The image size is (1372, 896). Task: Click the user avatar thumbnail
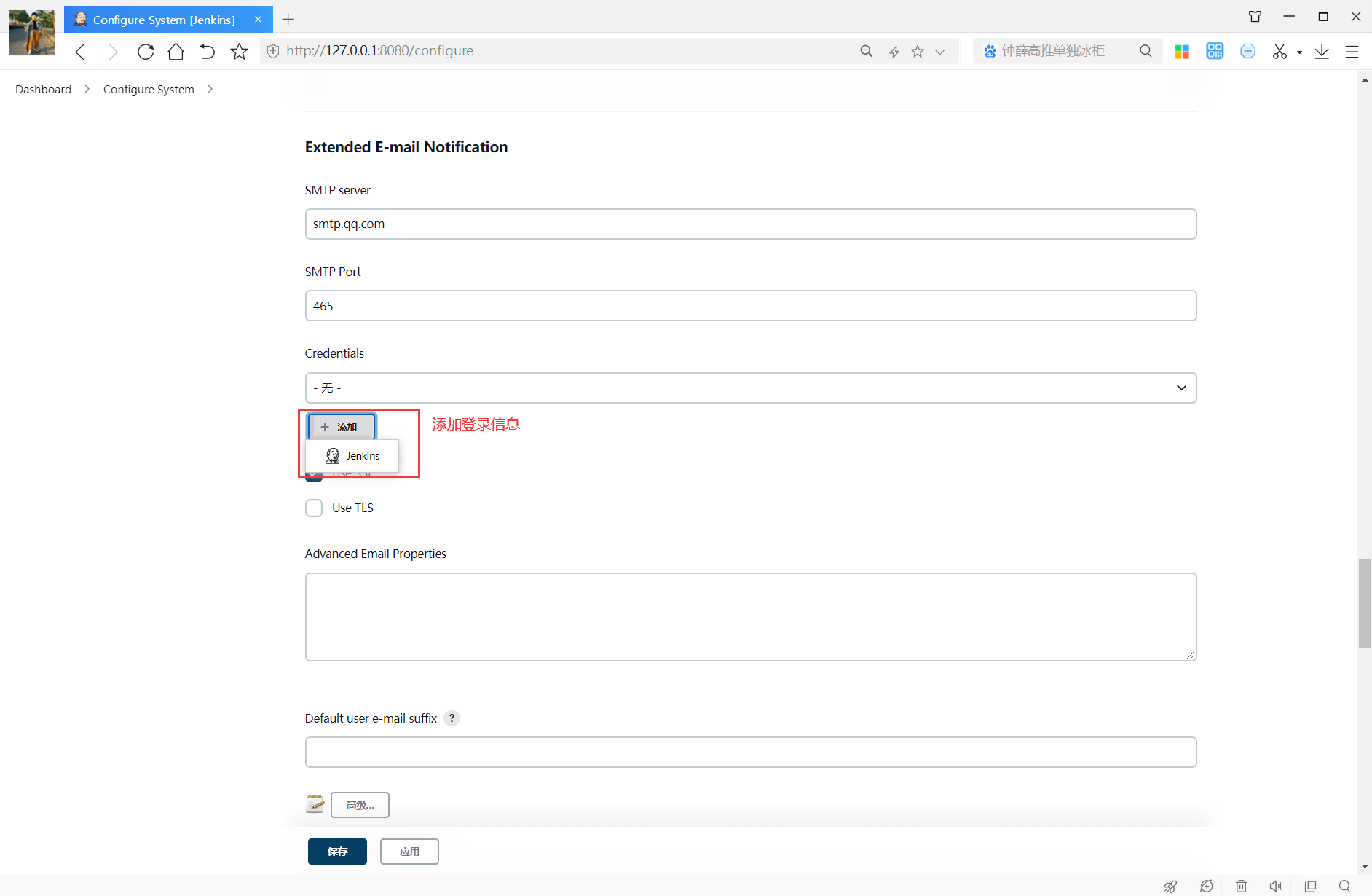(x=32, y=32)
